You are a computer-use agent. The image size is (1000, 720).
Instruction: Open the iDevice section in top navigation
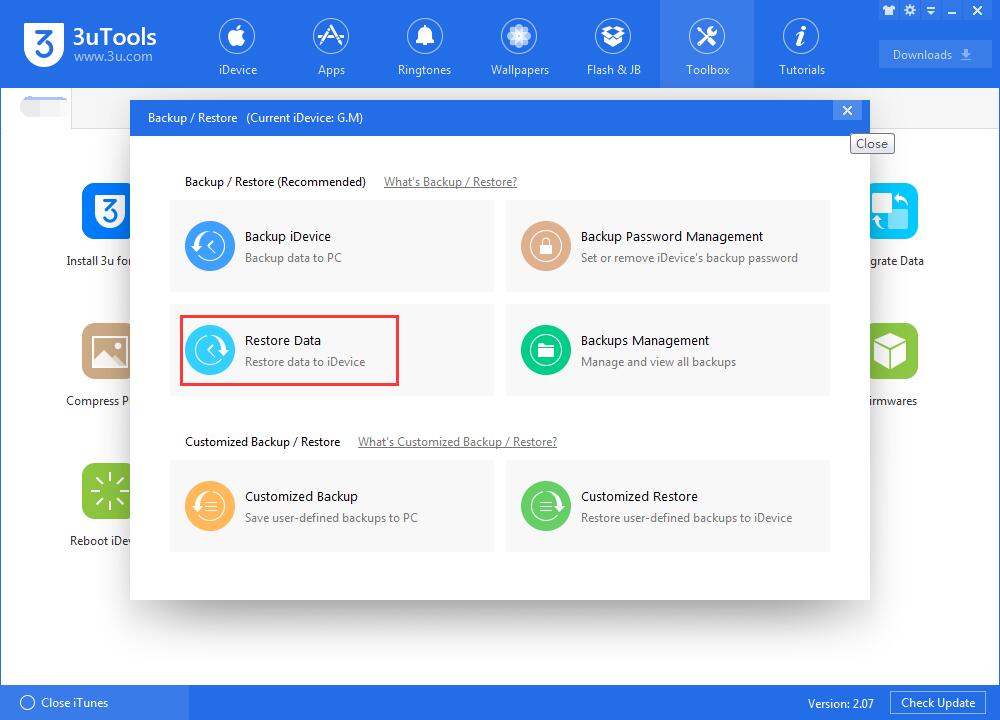pos(237,46)
